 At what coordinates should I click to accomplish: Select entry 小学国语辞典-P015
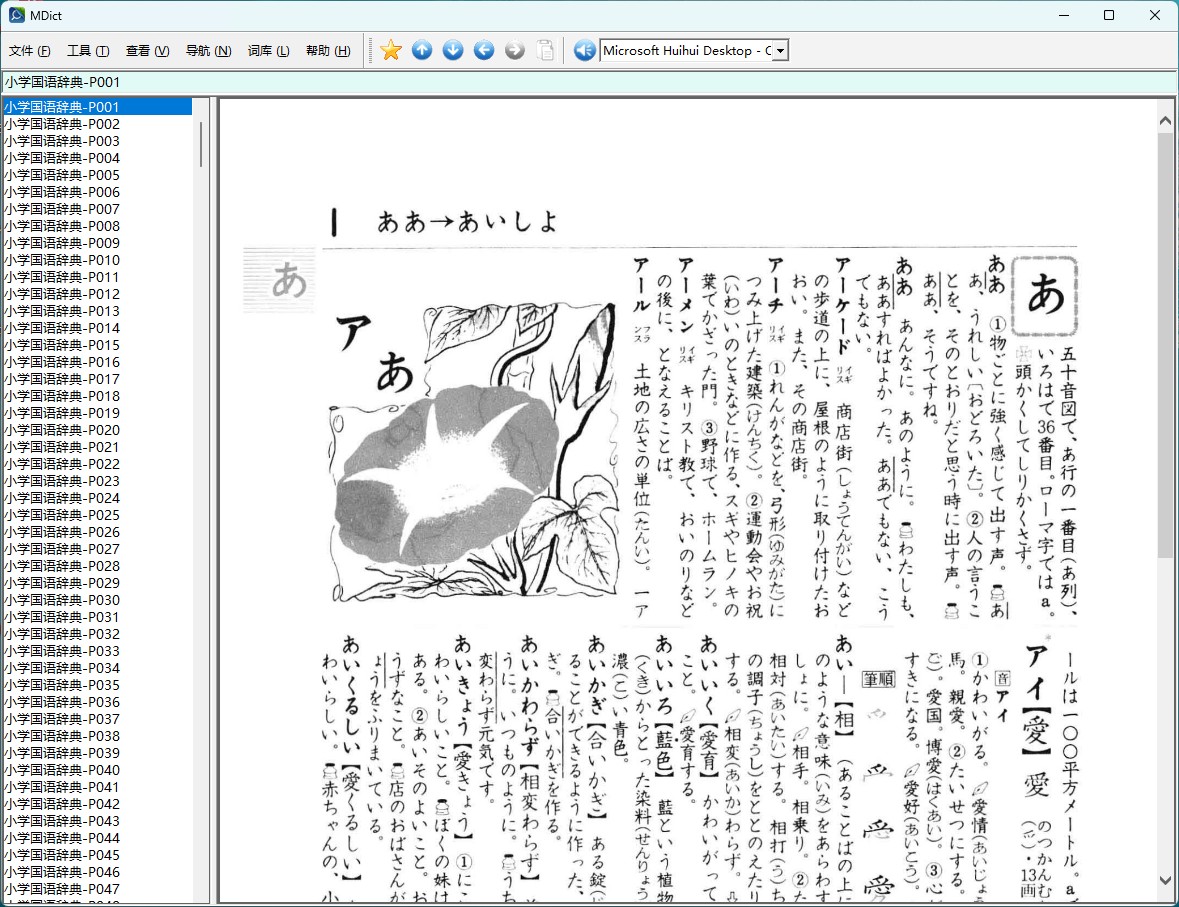(x=97, y=345)
